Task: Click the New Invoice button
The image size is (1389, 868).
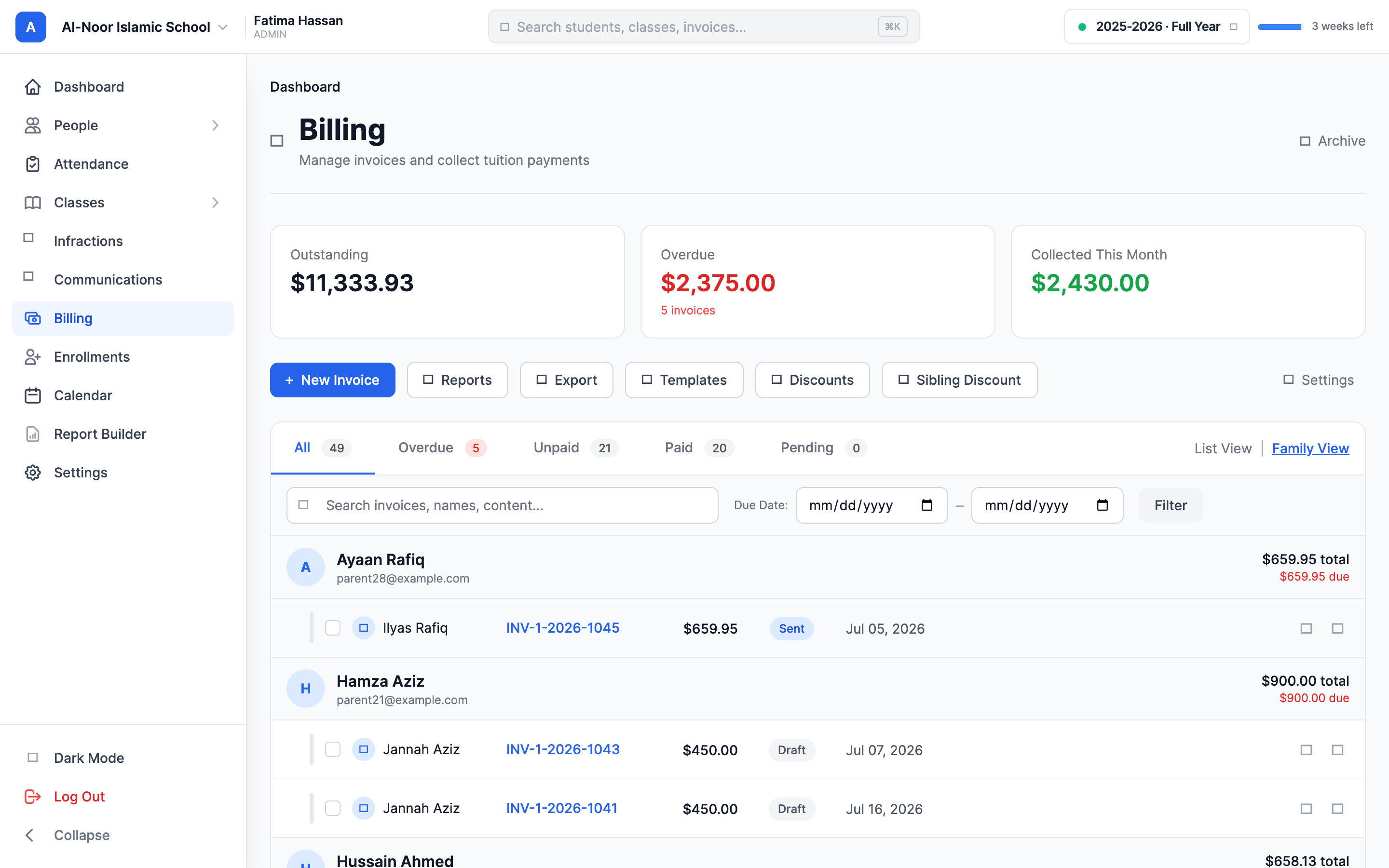Action: 332,380
